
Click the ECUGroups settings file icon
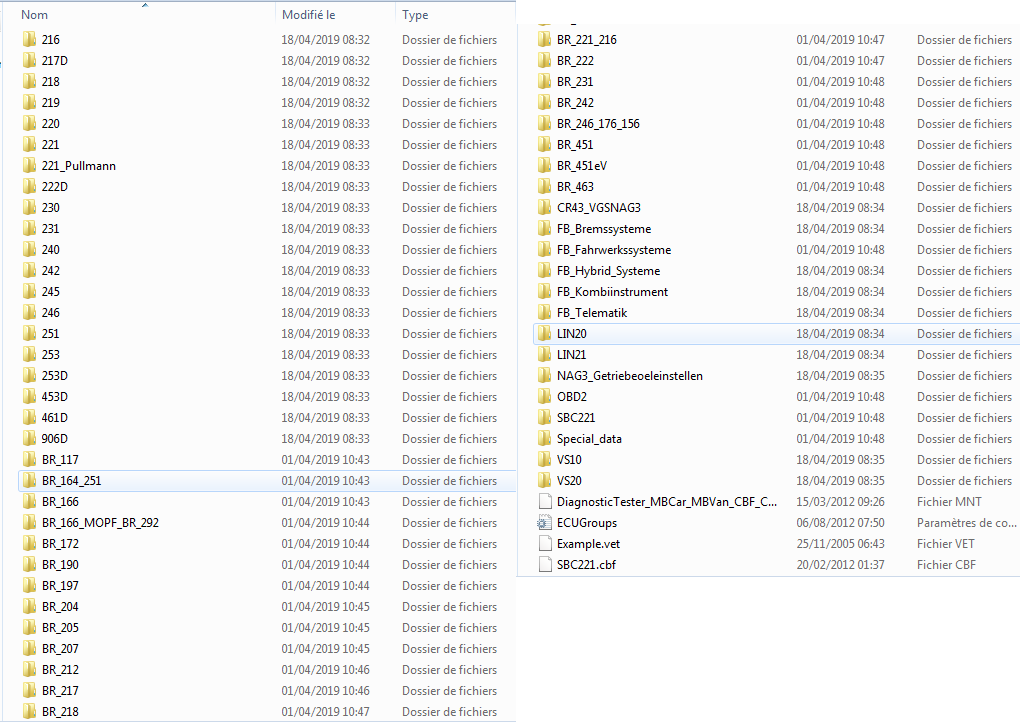point(544,523)
